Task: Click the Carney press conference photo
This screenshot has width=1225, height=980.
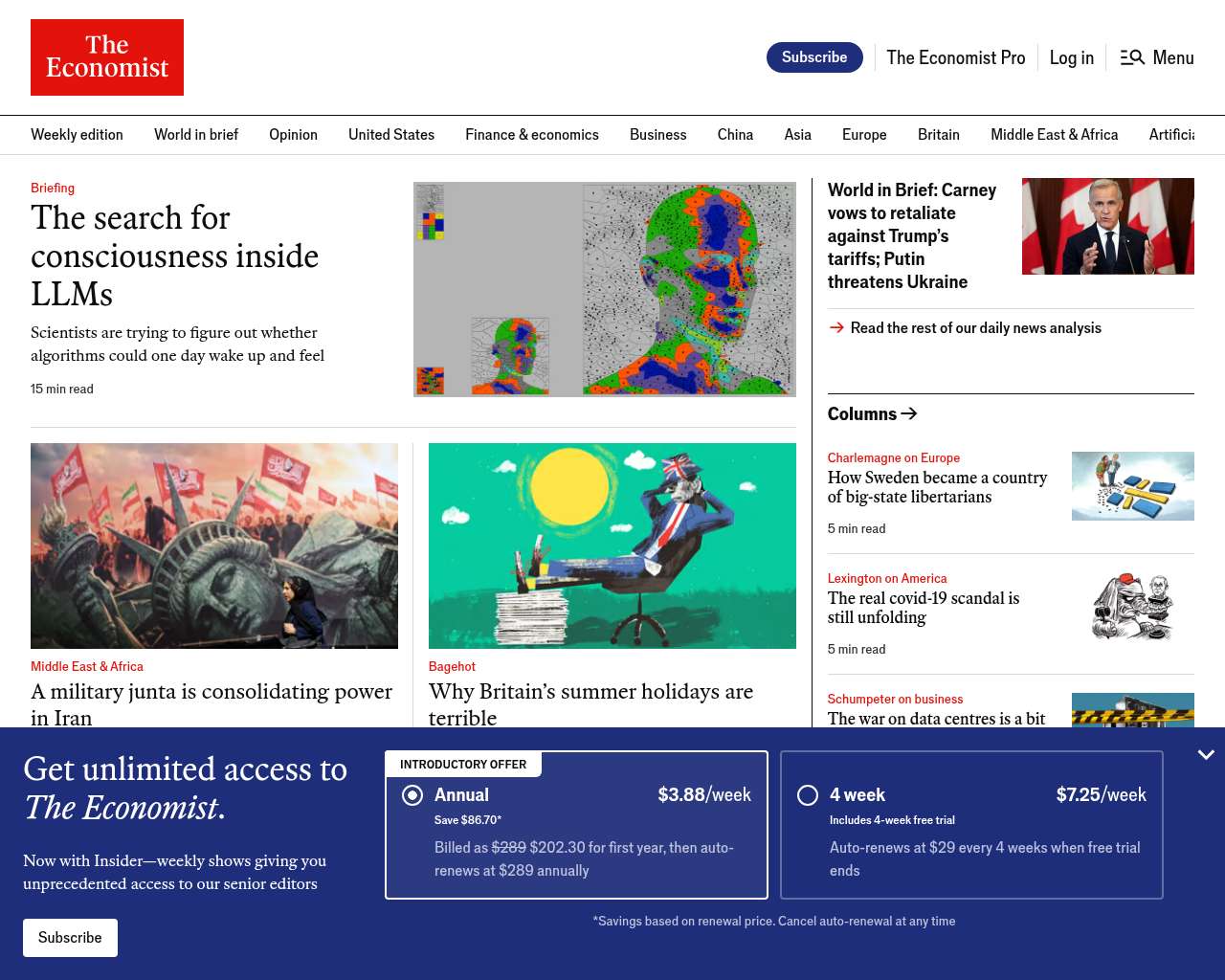Action: point(1108,226)
